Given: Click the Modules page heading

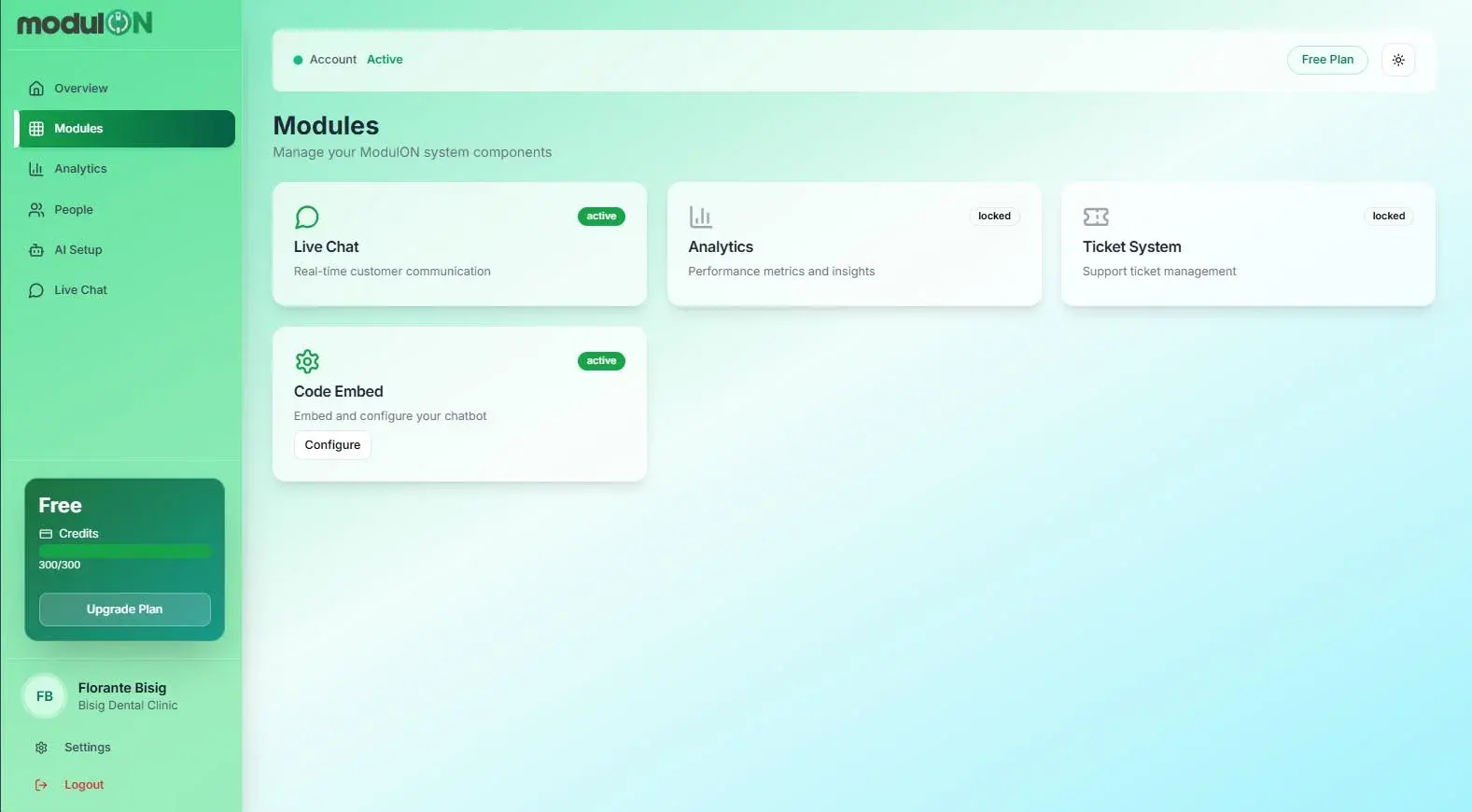Looking at the screenshot, I should [x=326, y=126].
